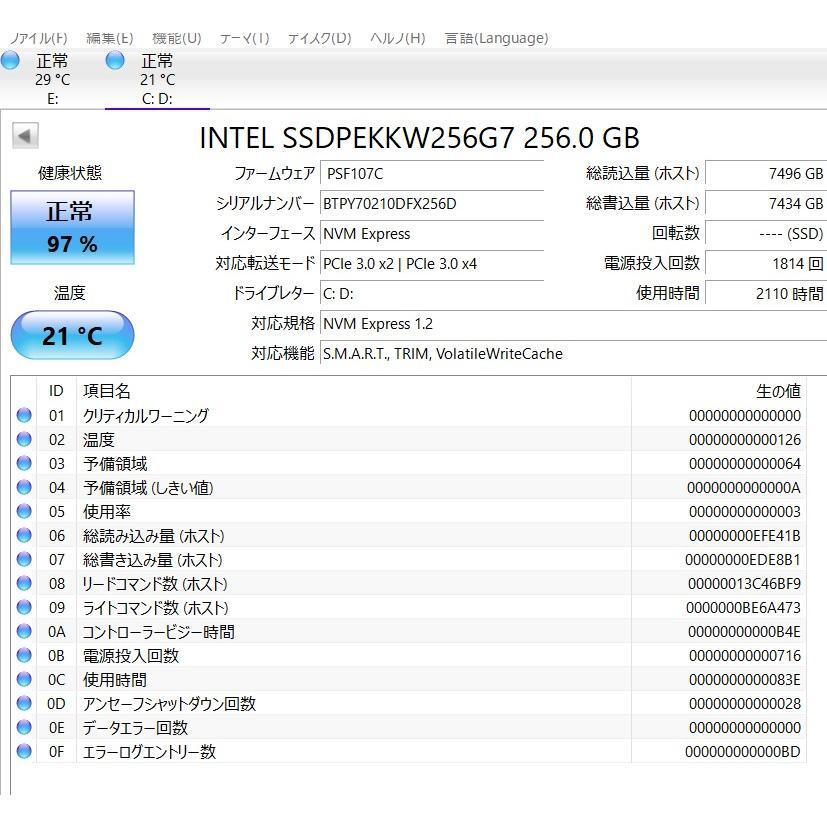Viewport: 827px width, 827px height.
Task: Click the previous disk arrow button
Action: click(x=25, y=136)
